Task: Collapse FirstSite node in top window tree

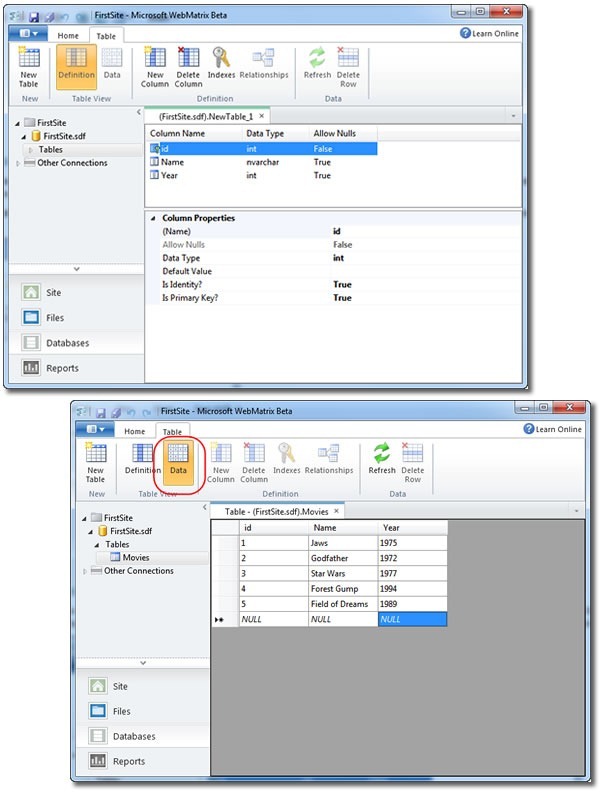Action: pyautogui.click(x=18, y=123)
